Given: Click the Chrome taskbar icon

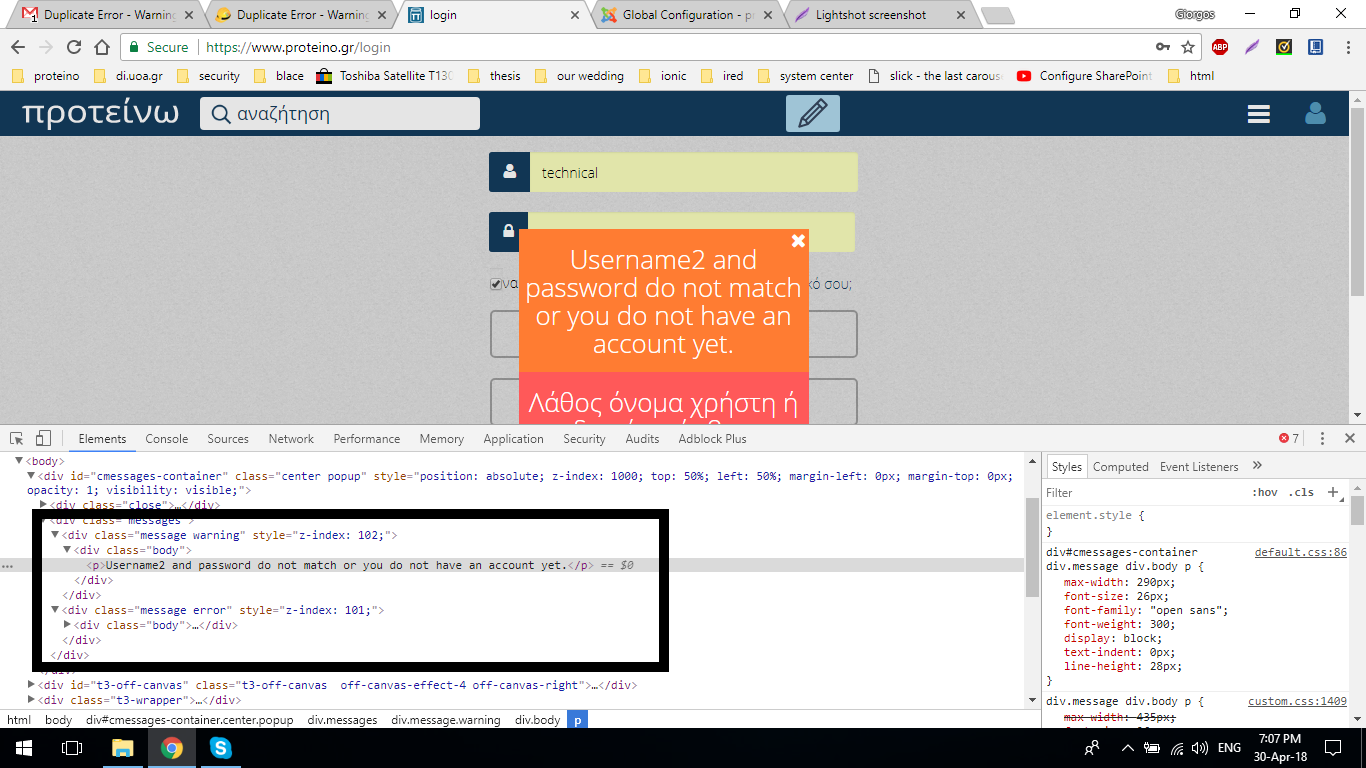Looking at the screenshot, I should (172, 747).
